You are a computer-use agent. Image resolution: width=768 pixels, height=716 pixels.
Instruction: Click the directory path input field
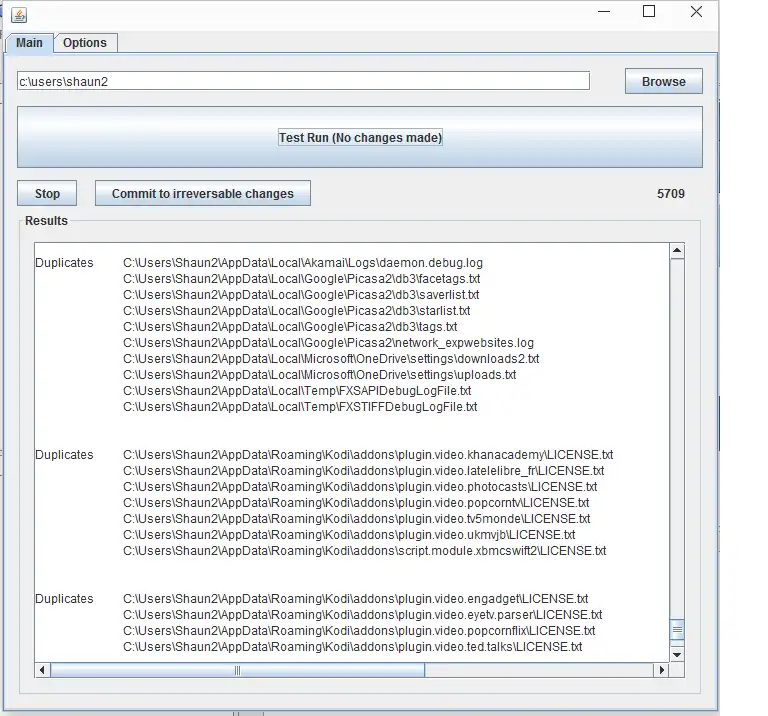(303, 81)
